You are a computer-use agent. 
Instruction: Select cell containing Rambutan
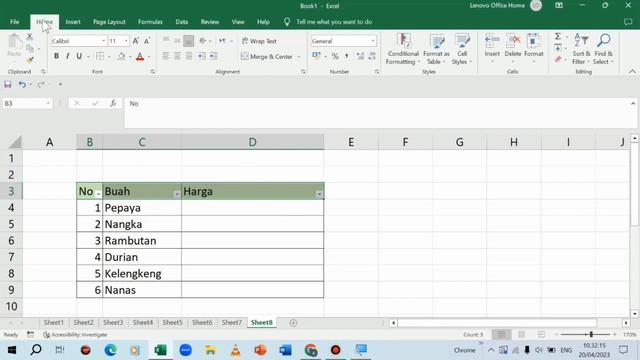[142, 240]
